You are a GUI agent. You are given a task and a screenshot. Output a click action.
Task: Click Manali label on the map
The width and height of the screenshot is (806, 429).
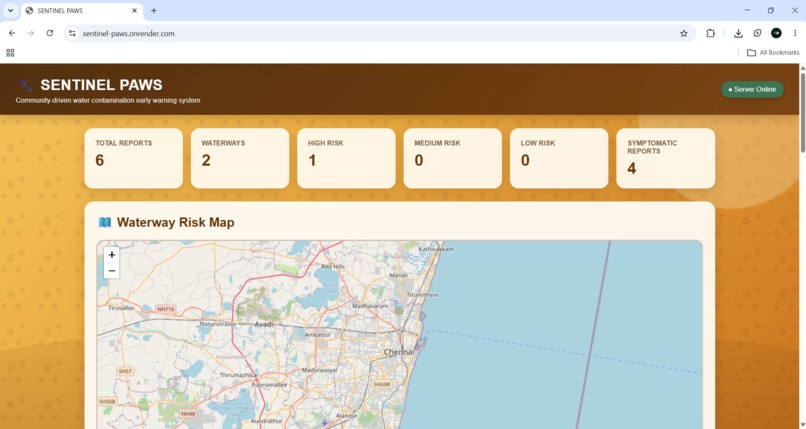pos(398,275)
